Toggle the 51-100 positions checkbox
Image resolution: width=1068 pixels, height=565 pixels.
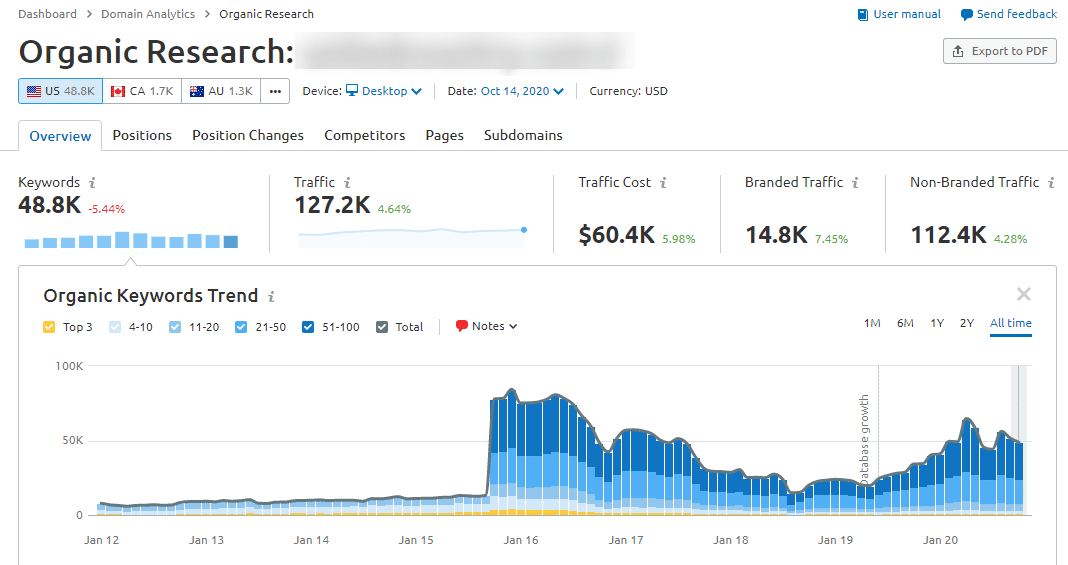(x=308, y=327)
